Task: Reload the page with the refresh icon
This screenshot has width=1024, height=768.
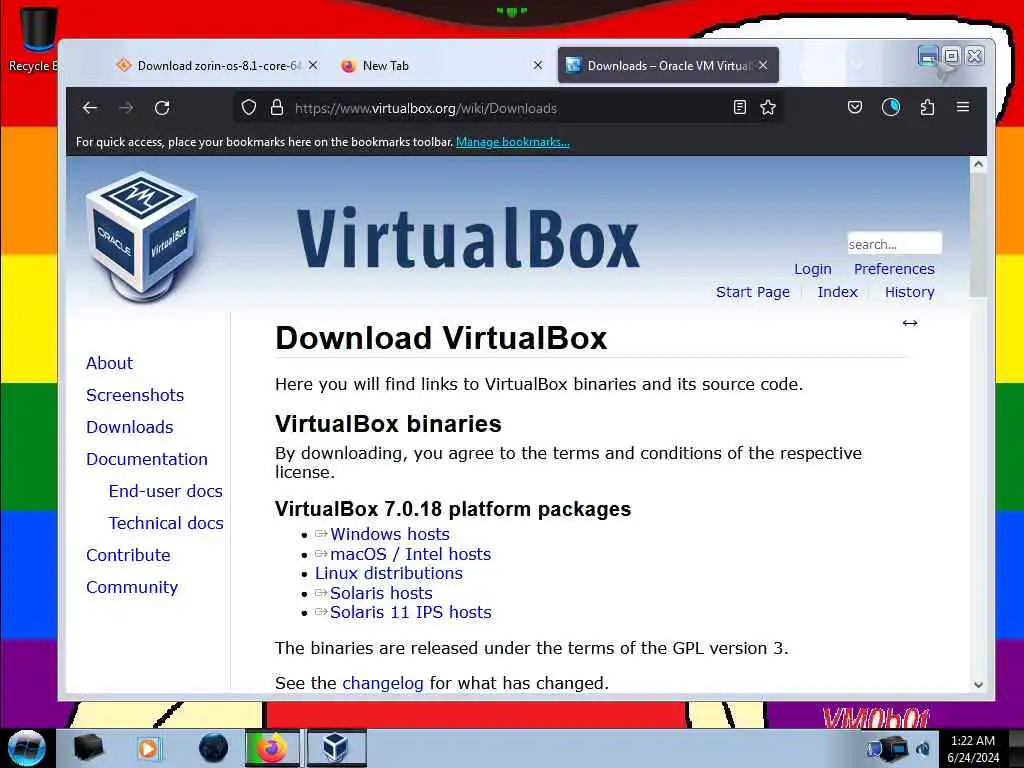Action: pos(162,108)
